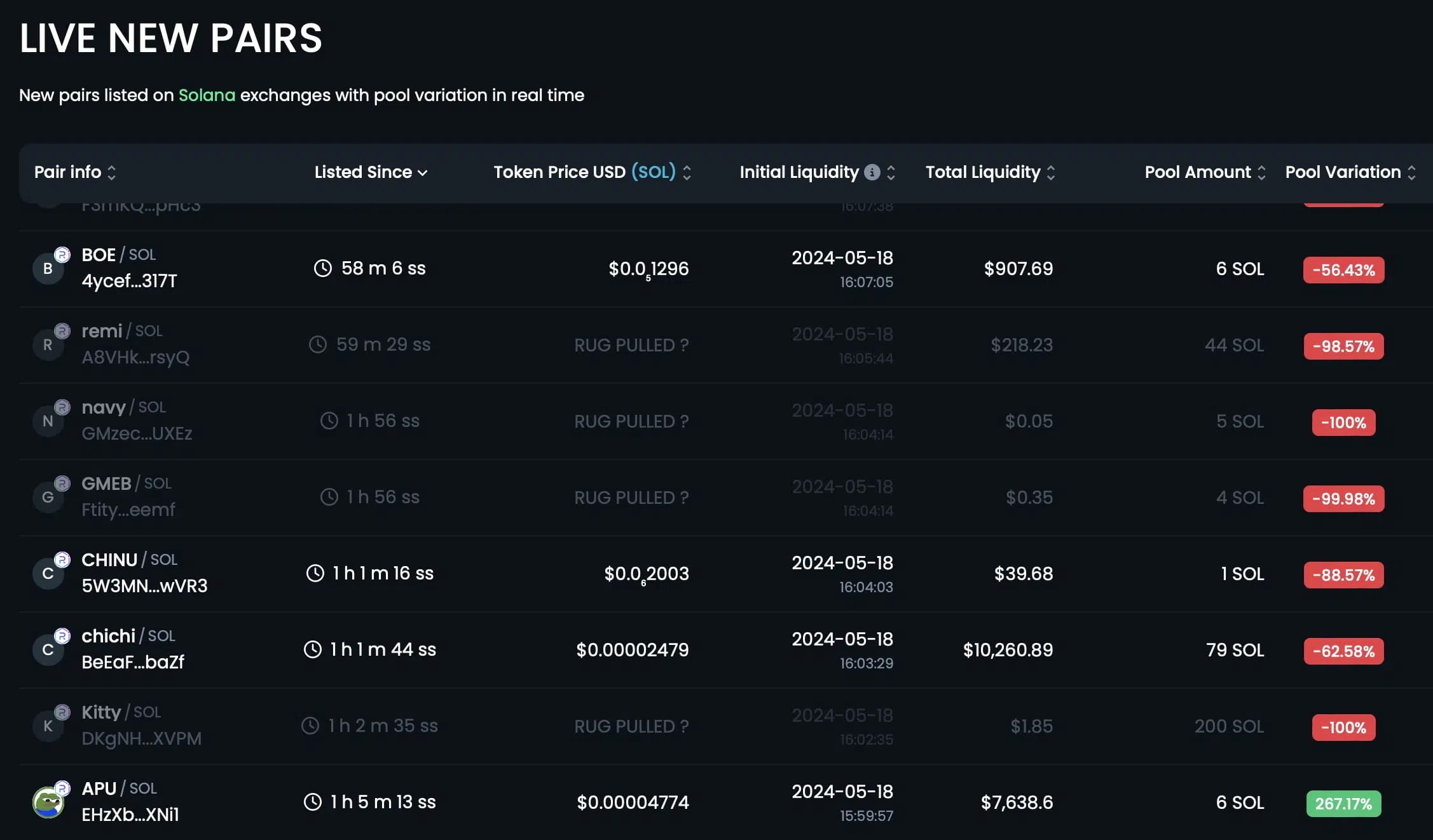Click RUG PULLED ? in remi row
1433x840 pixels.
[631, 345]
